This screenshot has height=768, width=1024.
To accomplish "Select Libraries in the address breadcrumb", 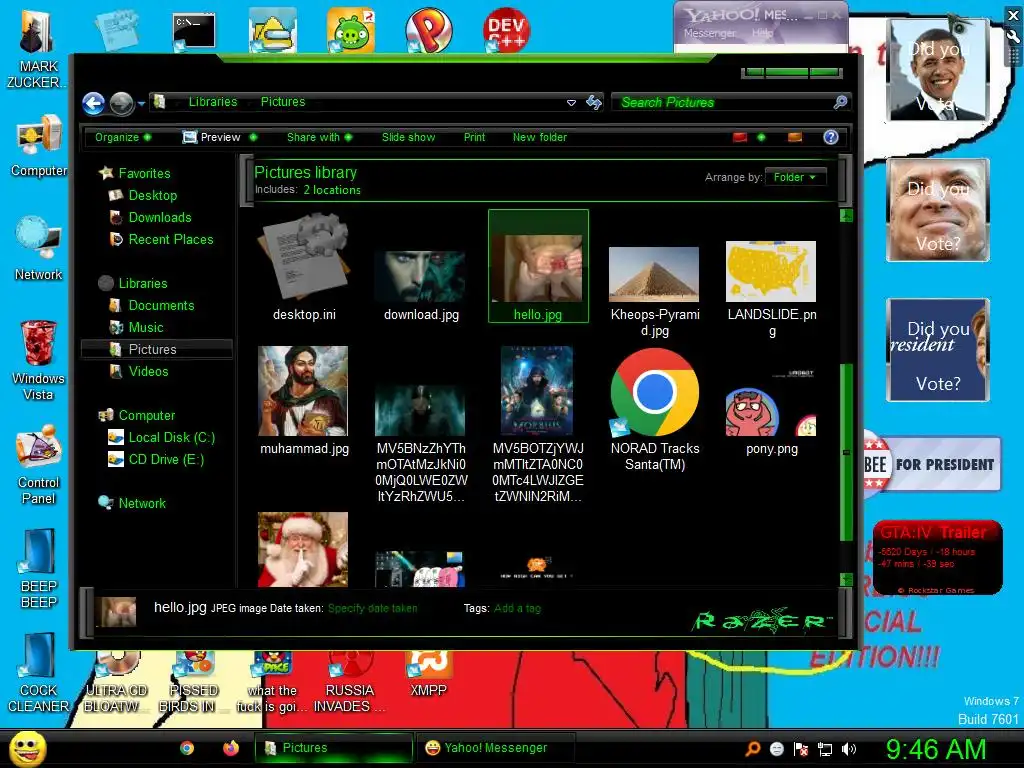I will point(213,102).
